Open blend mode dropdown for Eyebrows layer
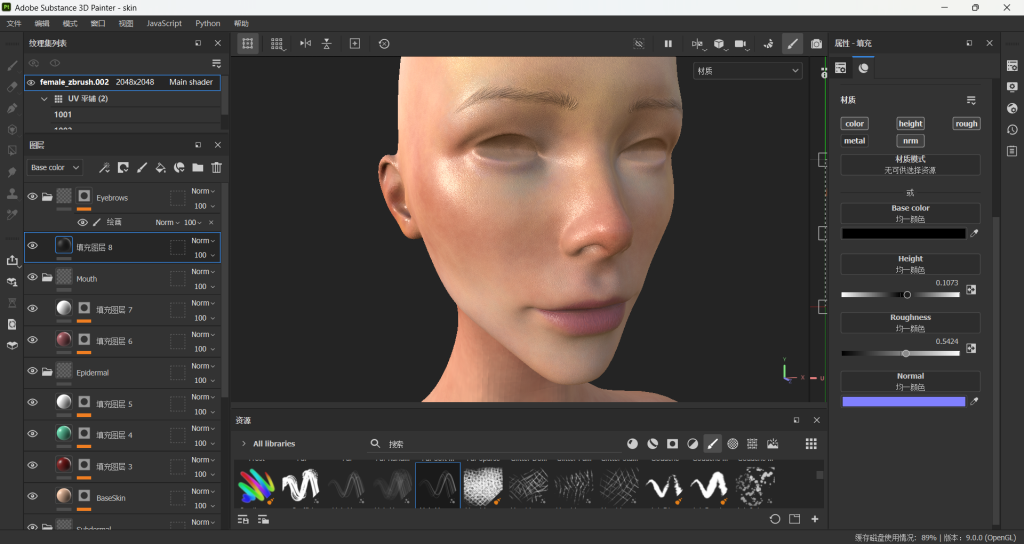 (x=202, y=191)
